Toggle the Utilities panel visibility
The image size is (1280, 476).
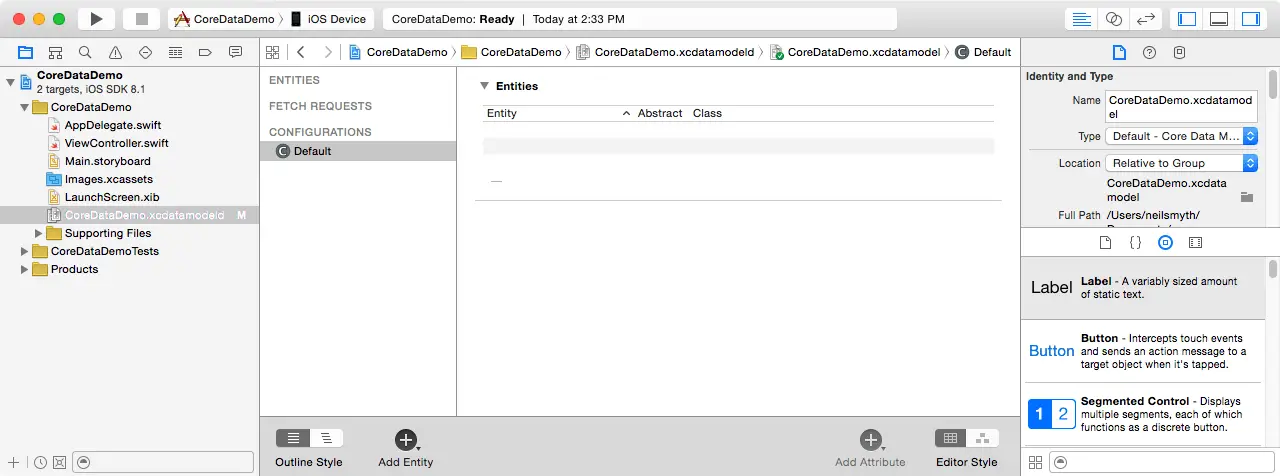click(x=1251, y=19)
